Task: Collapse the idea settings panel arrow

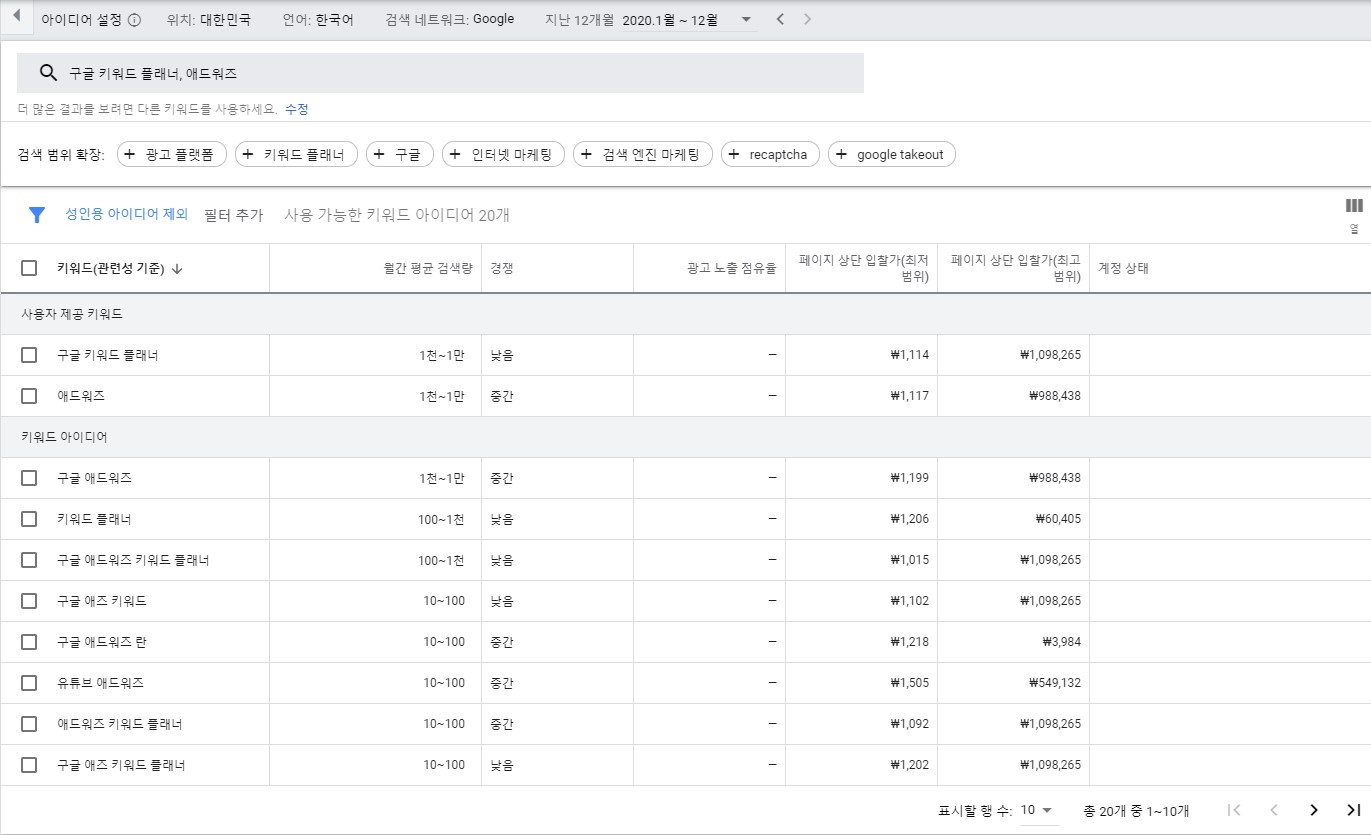Action: (16, 17)
